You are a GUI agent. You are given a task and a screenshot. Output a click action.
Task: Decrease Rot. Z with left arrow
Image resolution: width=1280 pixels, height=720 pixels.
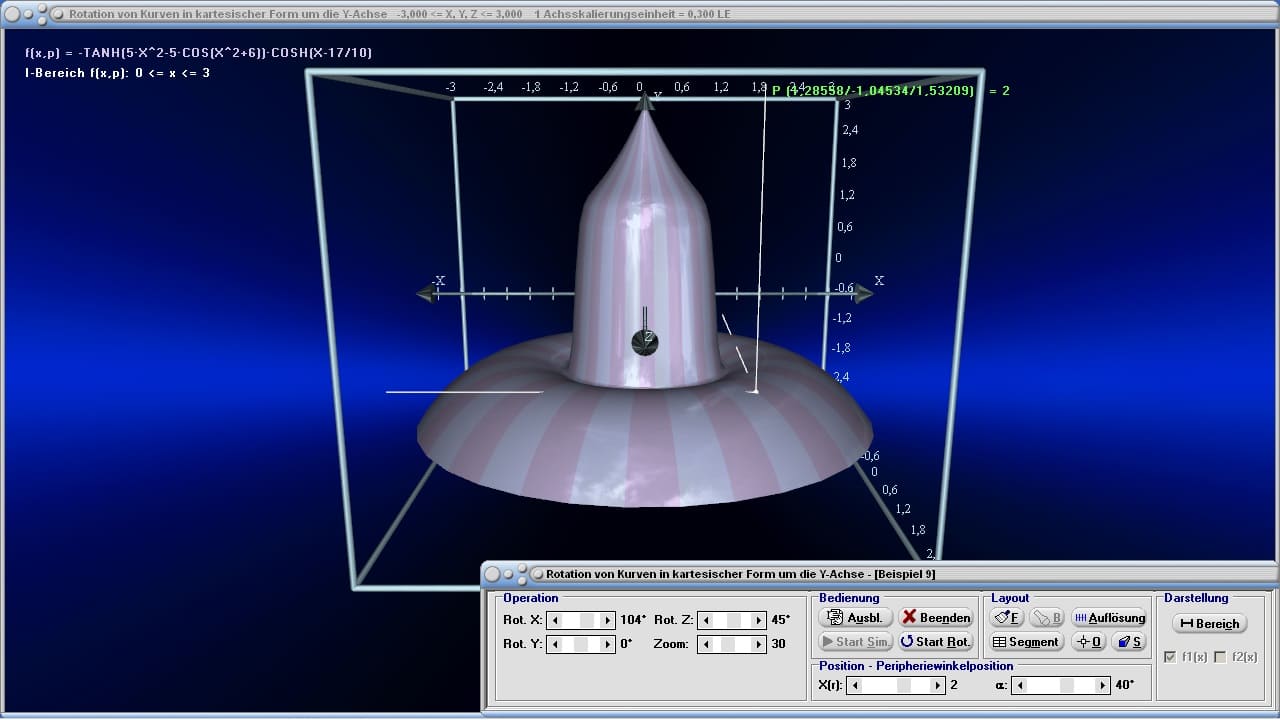click(x=705, y=620)
